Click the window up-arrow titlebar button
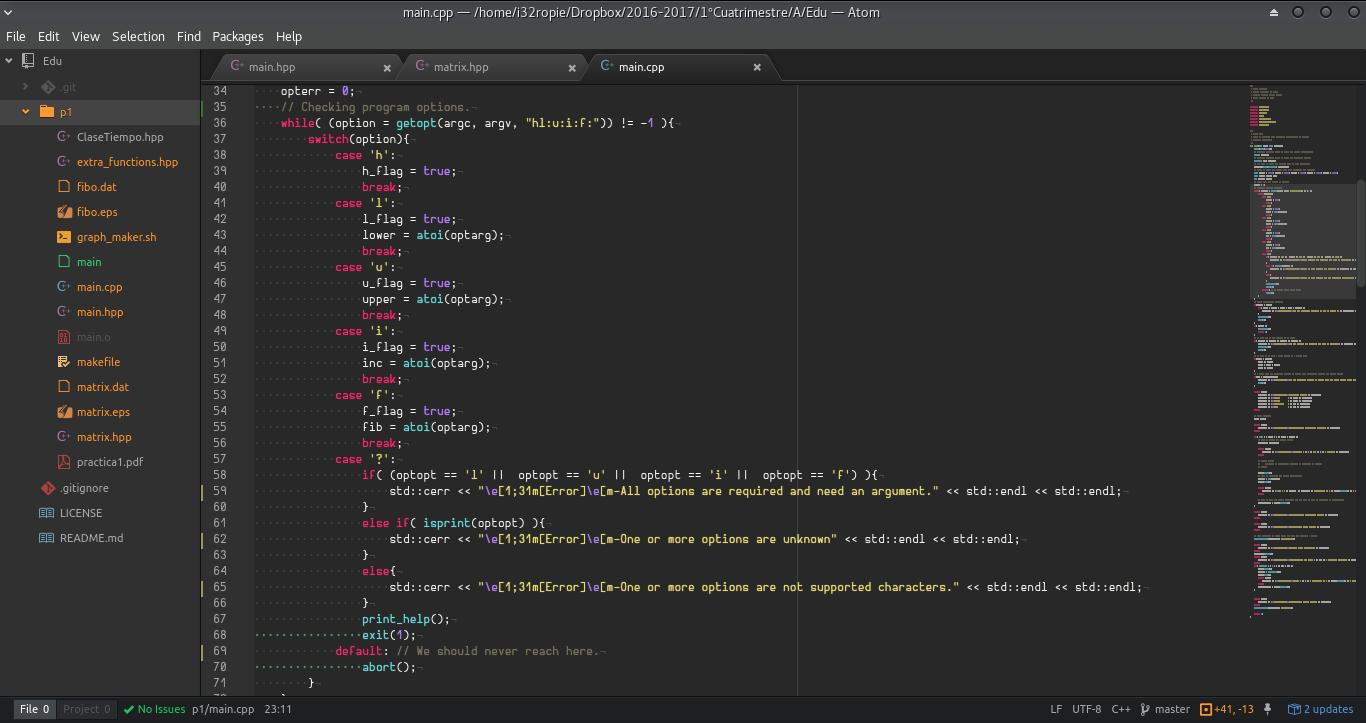The width and height of the screenshot is (1366, 723). pos(1274,13)
